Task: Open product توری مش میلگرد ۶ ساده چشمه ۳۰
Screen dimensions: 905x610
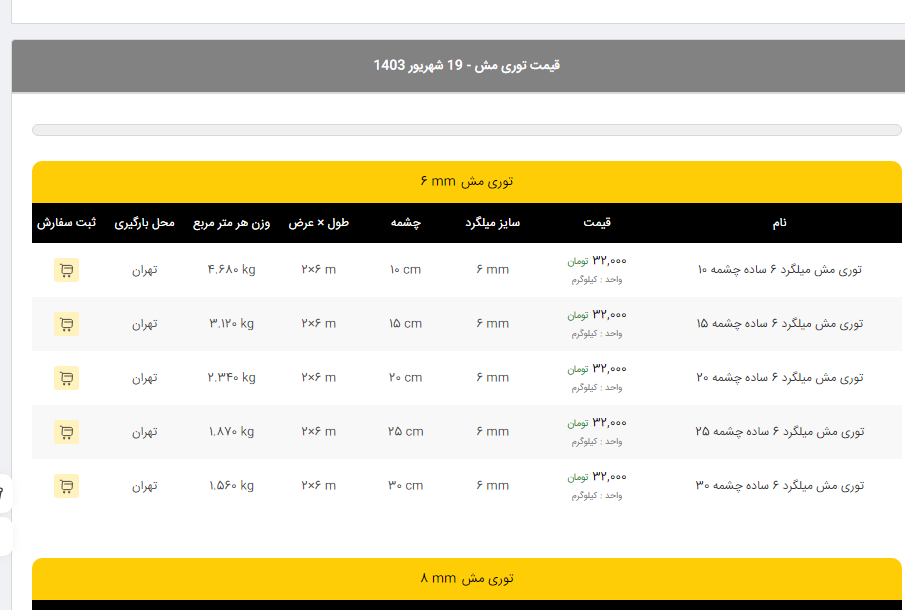Action: [779, 486]
